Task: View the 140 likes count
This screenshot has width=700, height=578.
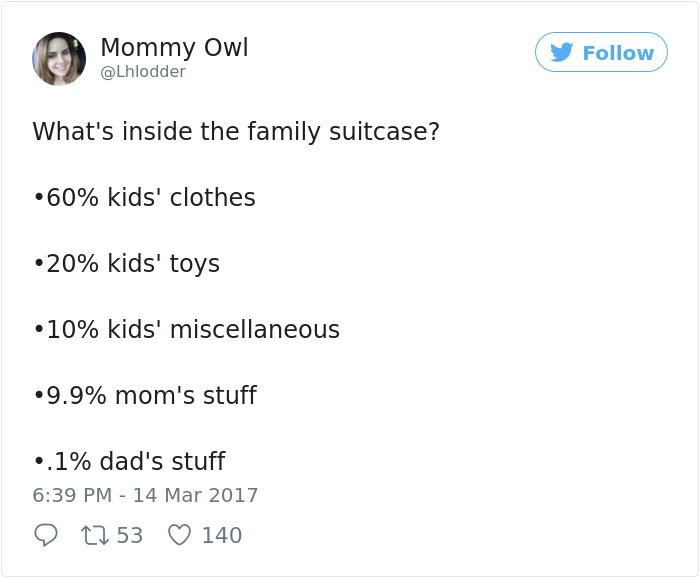Action: tap(221, 536)
